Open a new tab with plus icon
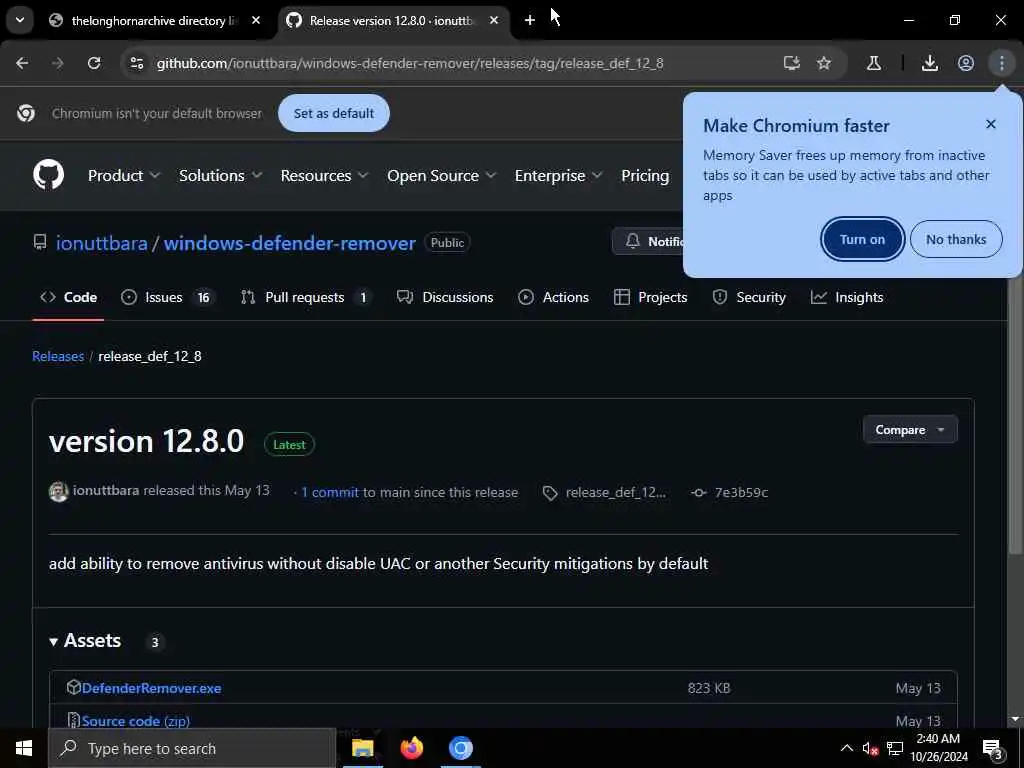The height and width of the screenshot is (768, 1024). point(530,20)
